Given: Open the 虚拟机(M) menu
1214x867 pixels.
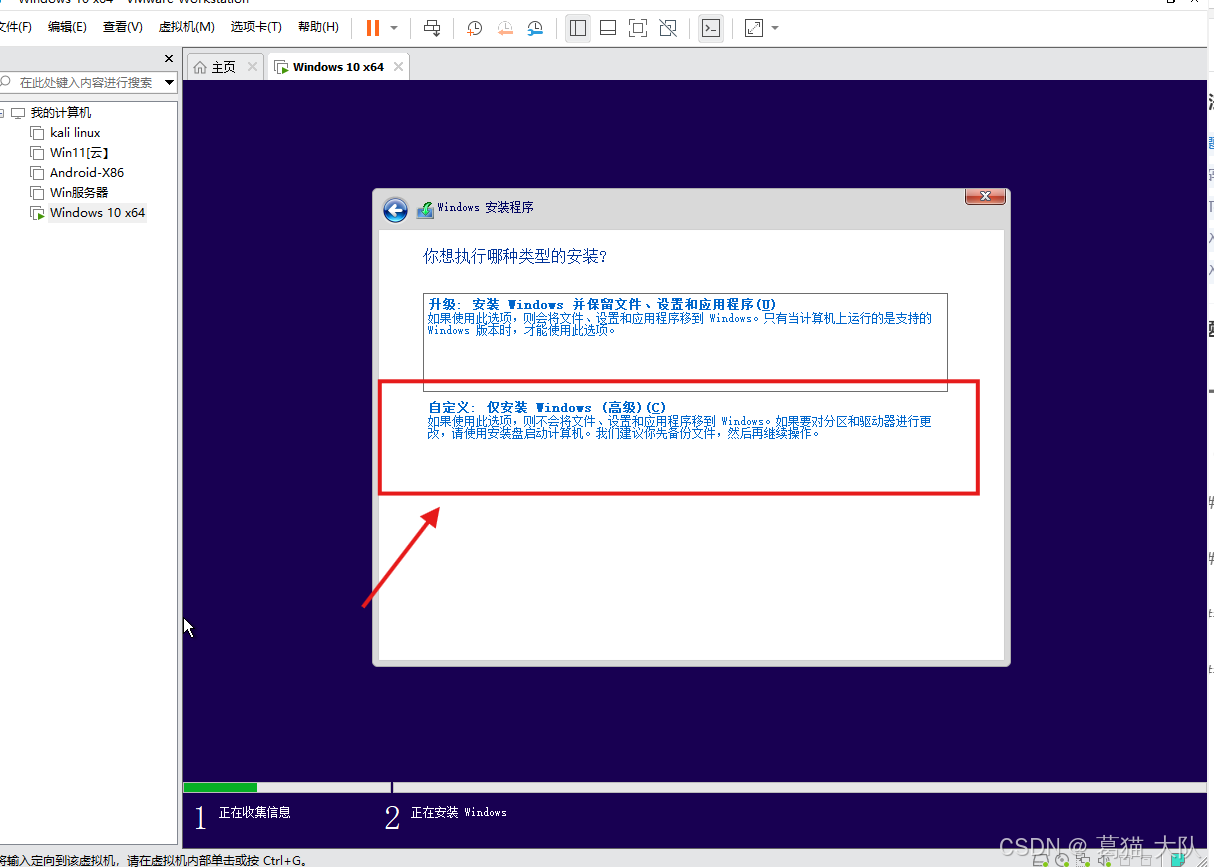Looking at the screenshot, I should (187, 27).
